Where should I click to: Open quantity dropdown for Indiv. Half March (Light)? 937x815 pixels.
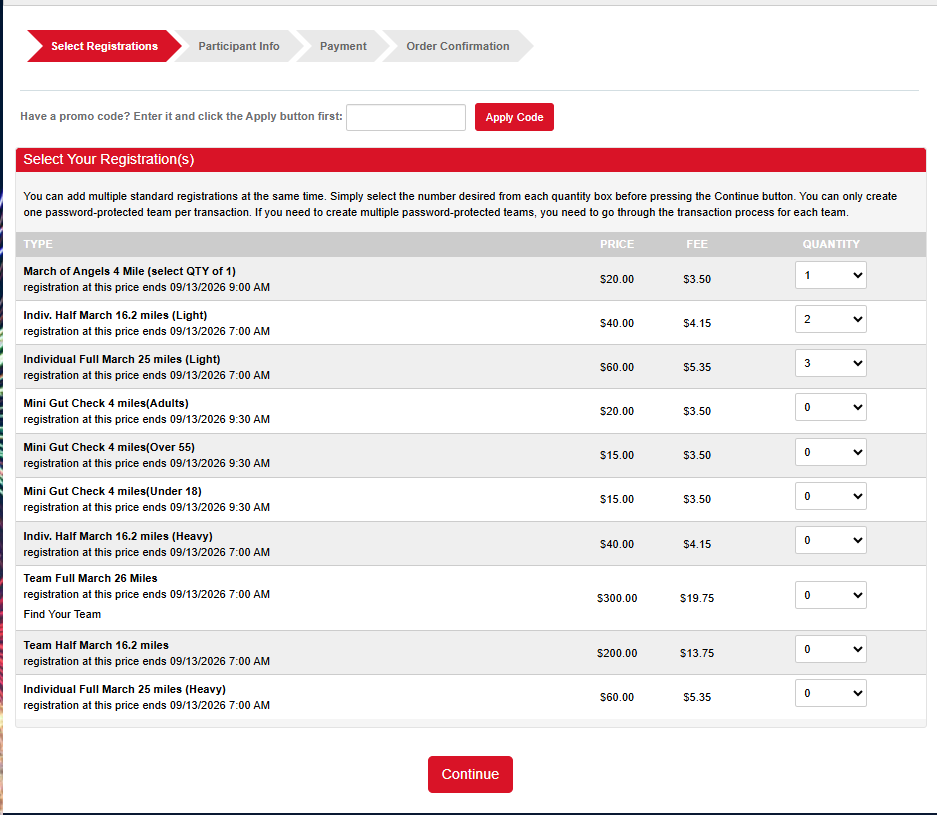(x=830, y=319)
